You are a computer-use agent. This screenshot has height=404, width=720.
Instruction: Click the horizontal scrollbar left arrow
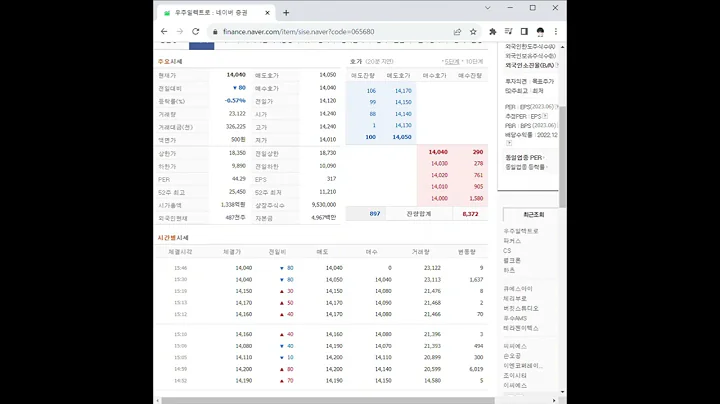click(x=158, y=401)
